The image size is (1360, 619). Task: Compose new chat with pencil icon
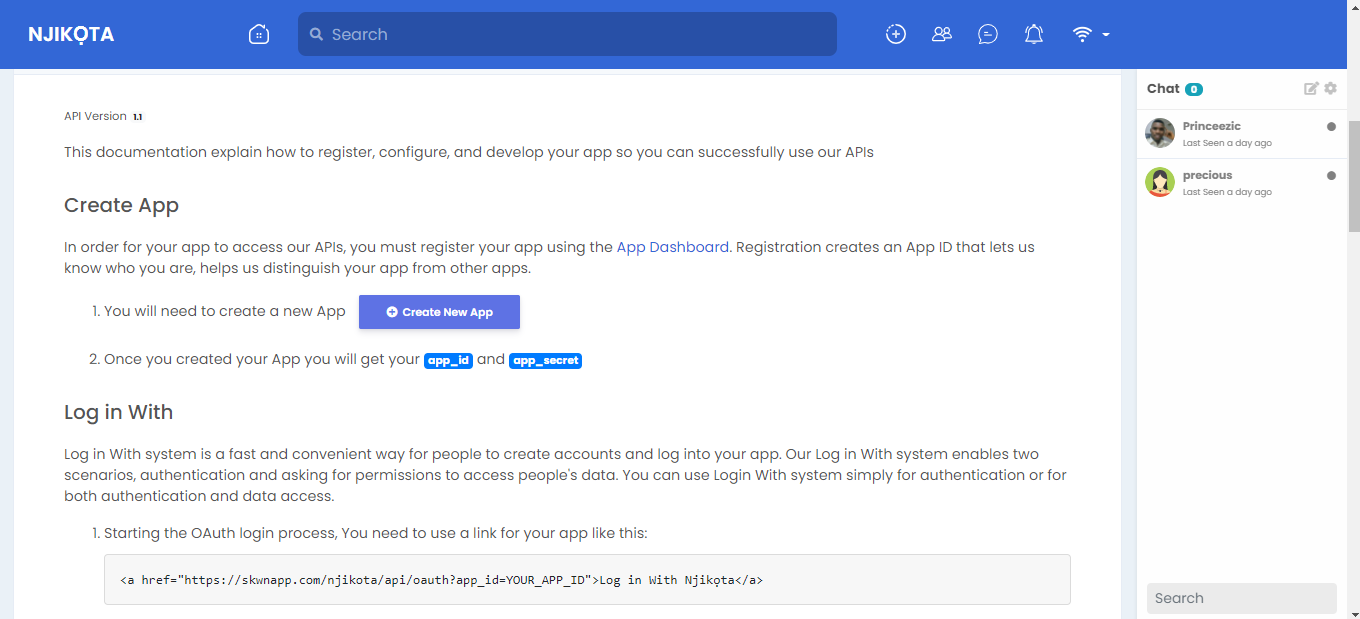point(1311,88)
